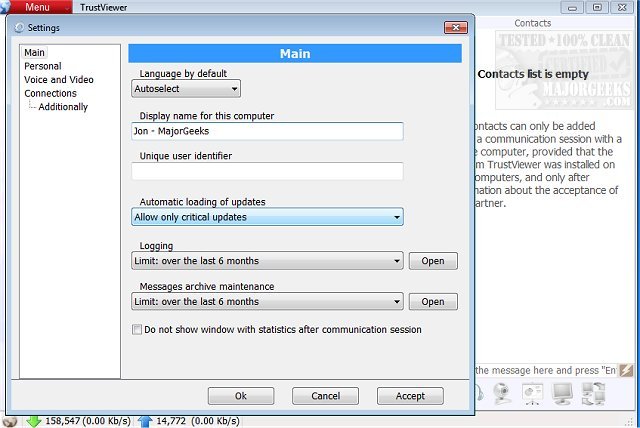Select Personal in the settings tree

tap(43, 66)
